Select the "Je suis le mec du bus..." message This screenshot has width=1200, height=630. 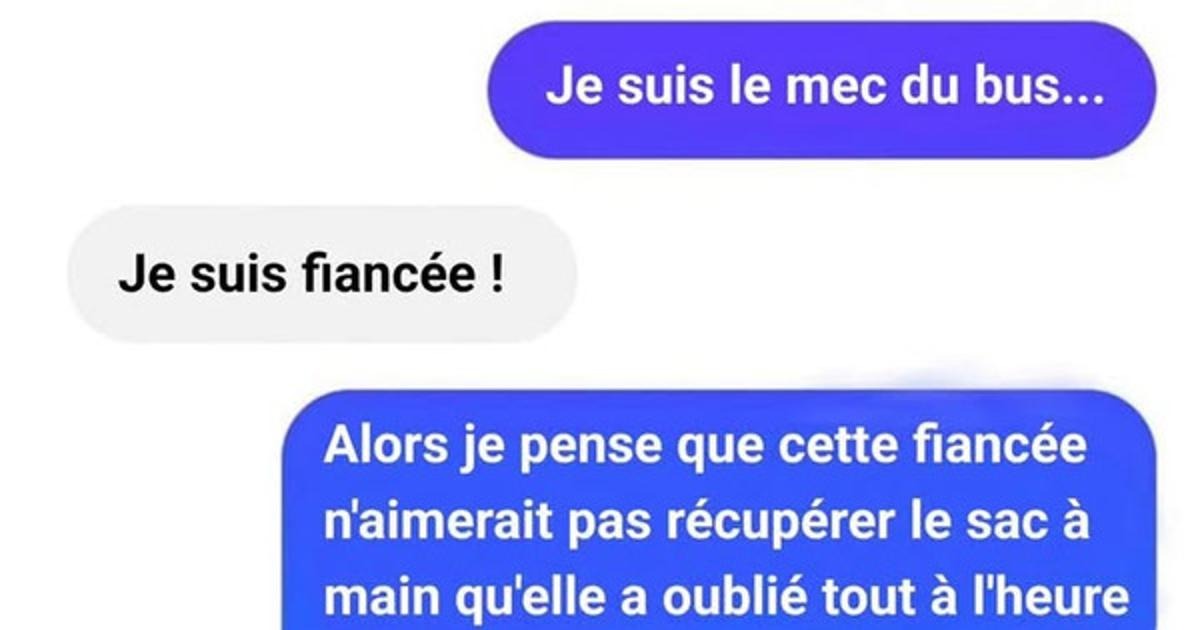[821, 90]
